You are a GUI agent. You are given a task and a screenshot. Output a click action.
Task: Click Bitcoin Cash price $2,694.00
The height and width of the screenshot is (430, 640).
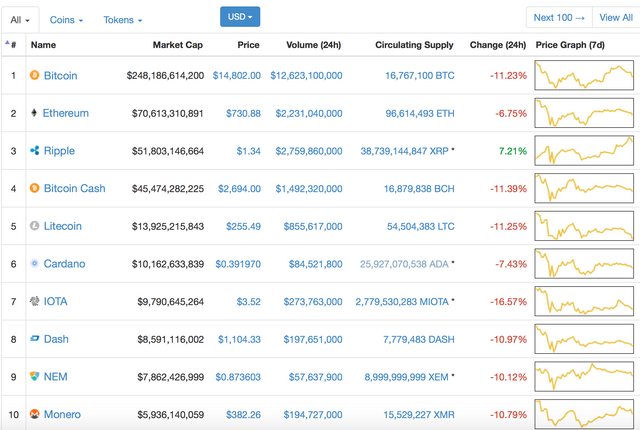click(239, 188)
